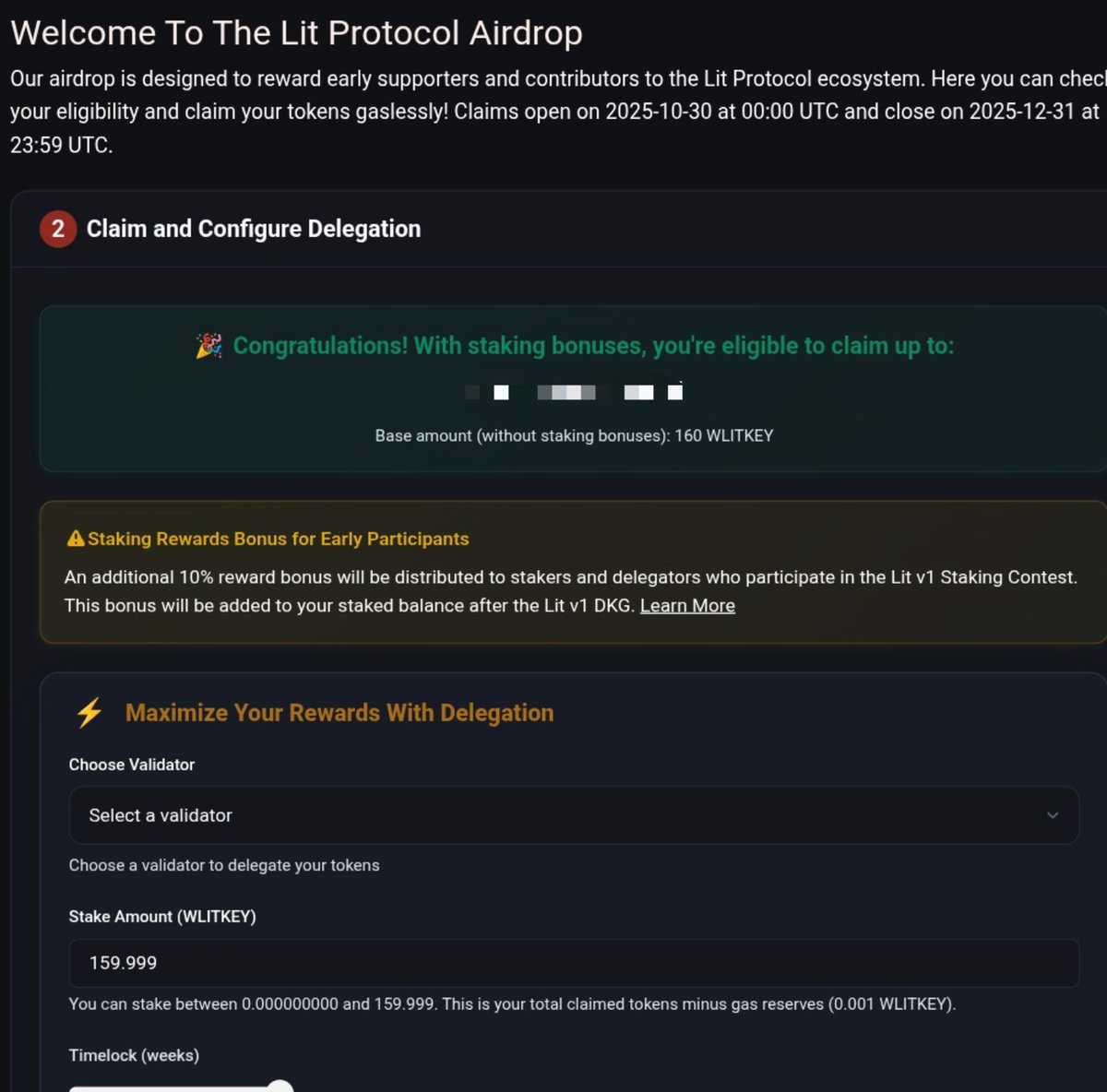Click the yellow warning triangle icon

click(x=76, y=539)
